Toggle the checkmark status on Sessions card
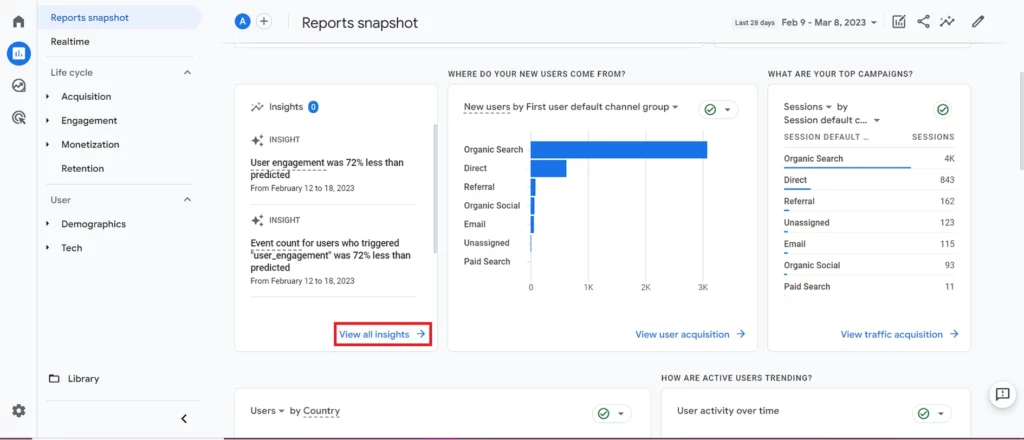 (x=942, y=109)
